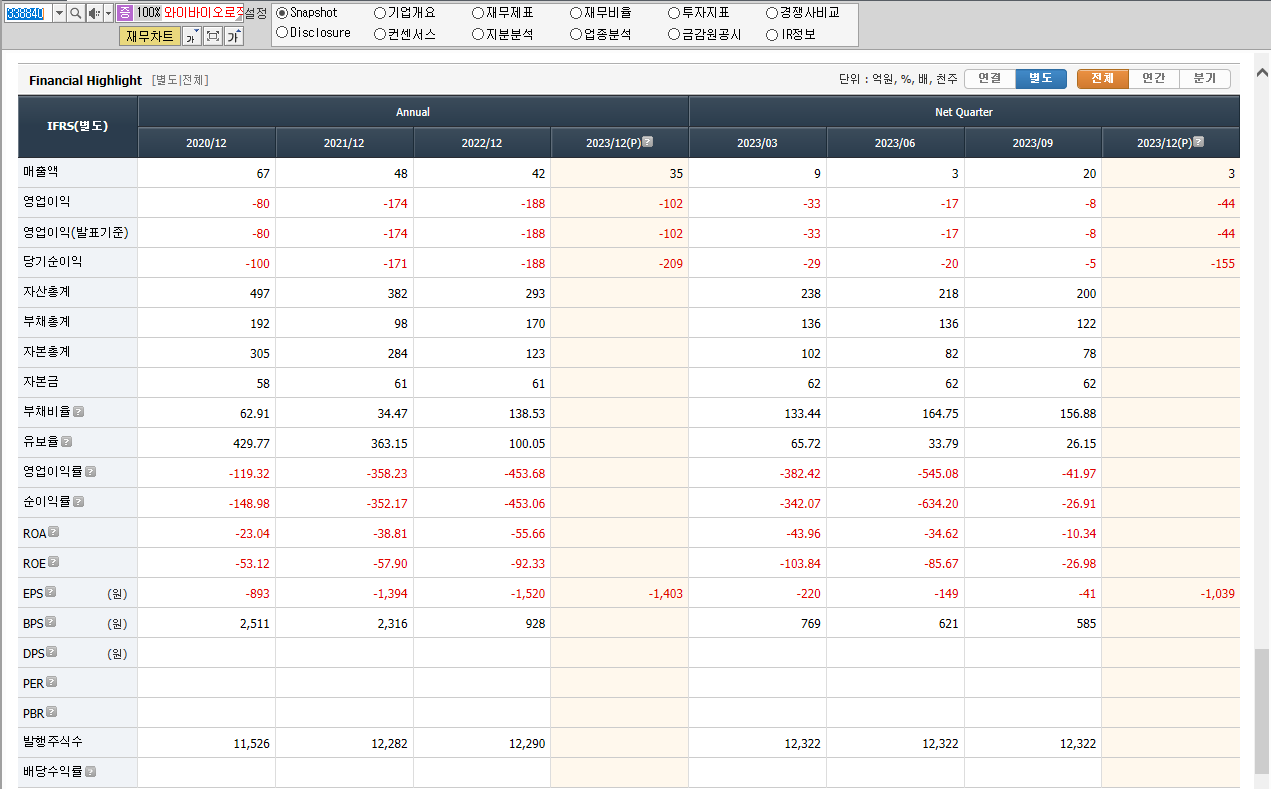Image resolution: width=1271 pixels, height=789 pixels.
Task: Select the 재무비율 radio button
Action: (576, 13)
